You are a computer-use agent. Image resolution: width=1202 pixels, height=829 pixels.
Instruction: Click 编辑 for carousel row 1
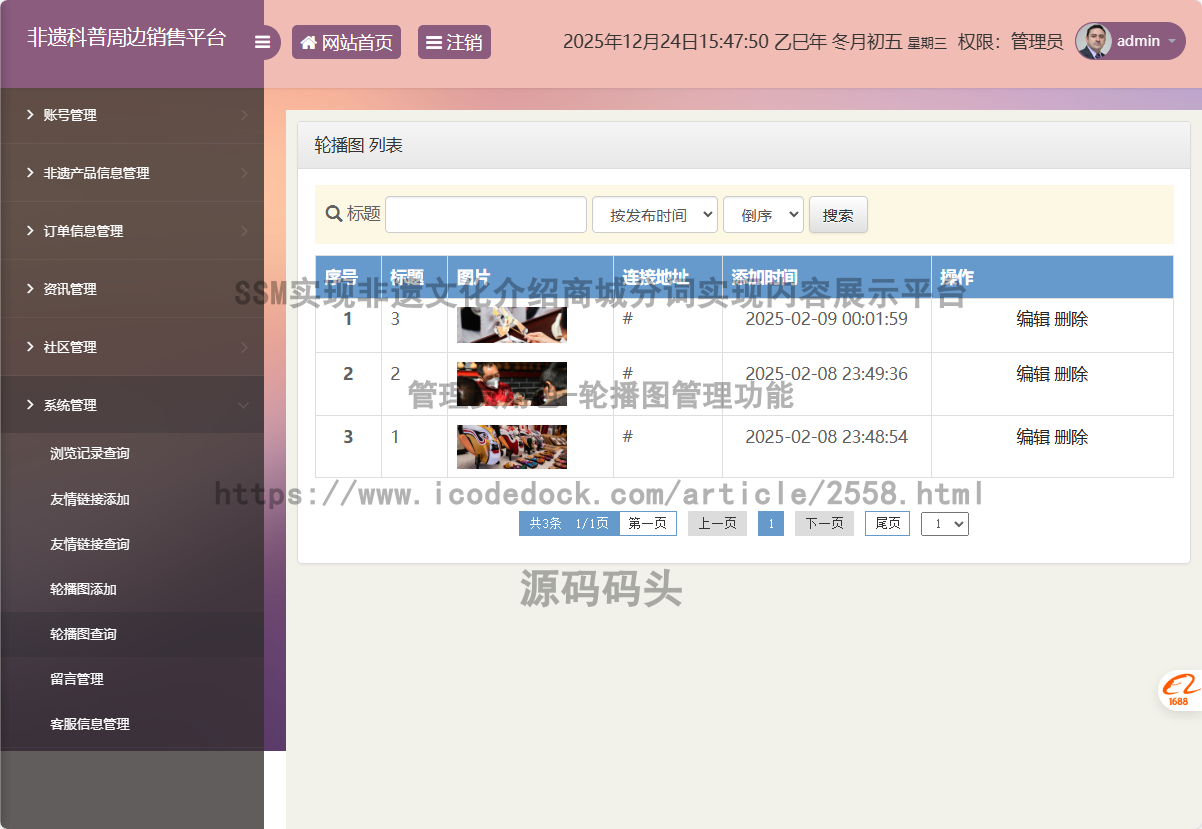[1033, 319]
